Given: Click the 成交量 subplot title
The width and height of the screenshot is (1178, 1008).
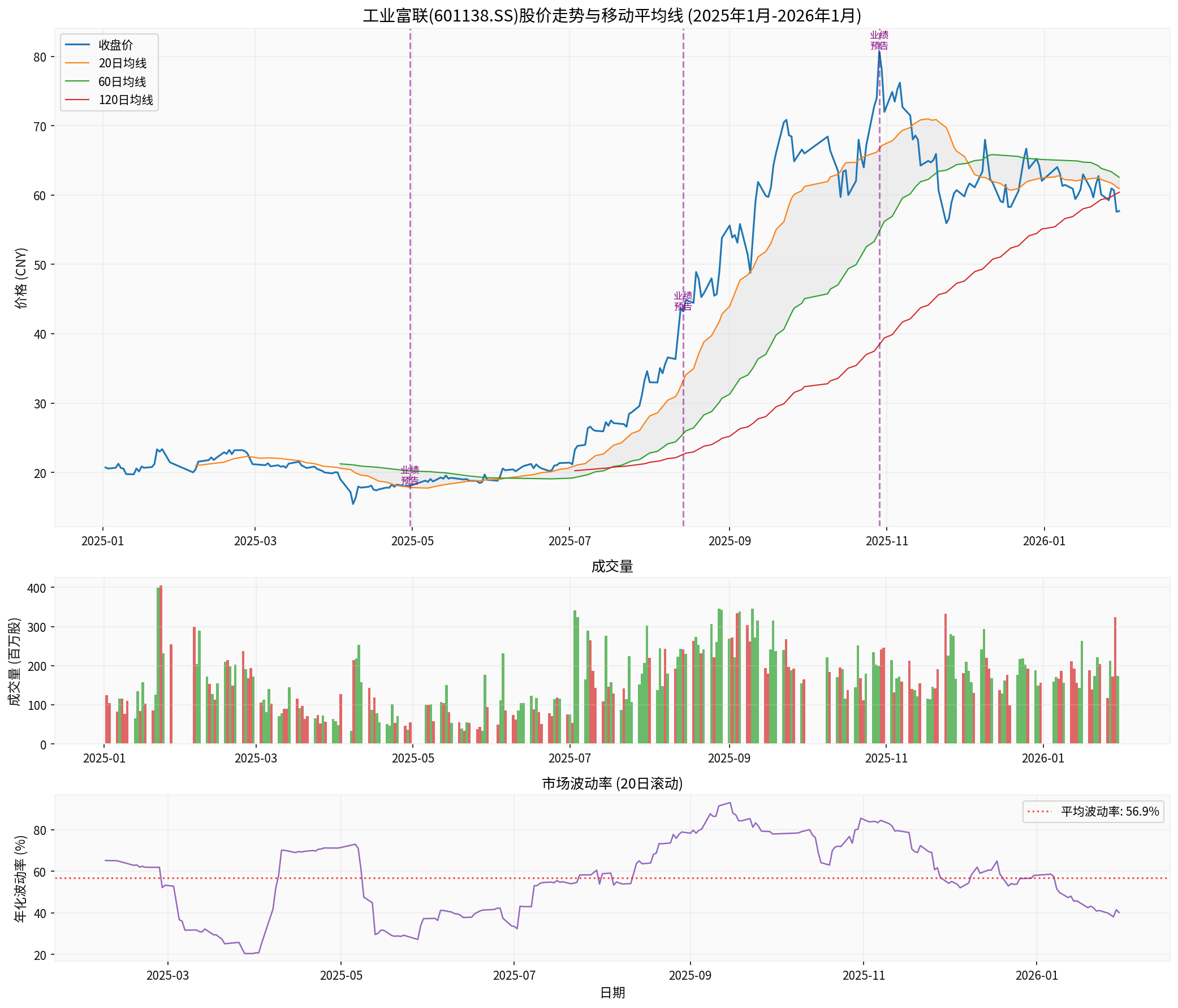Looking at the screenshot, I should 612,566.
